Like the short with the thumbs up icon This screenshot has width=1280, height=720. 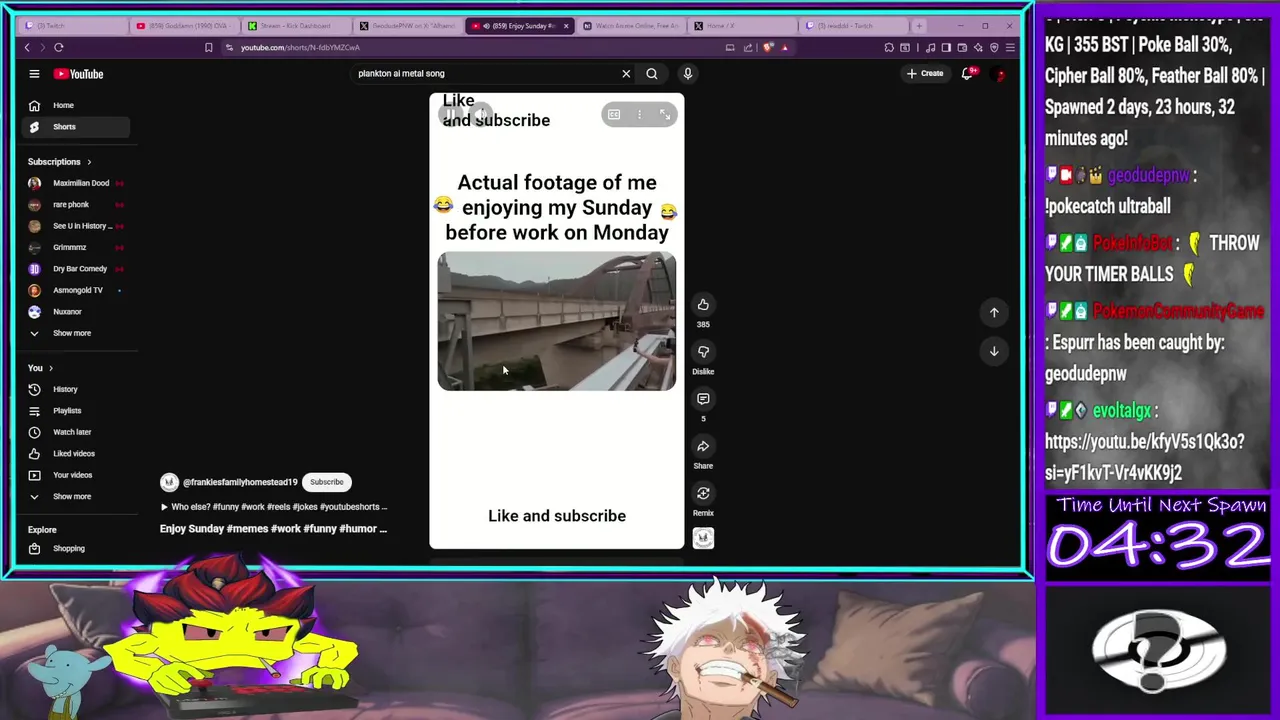(x=703, y=305)
